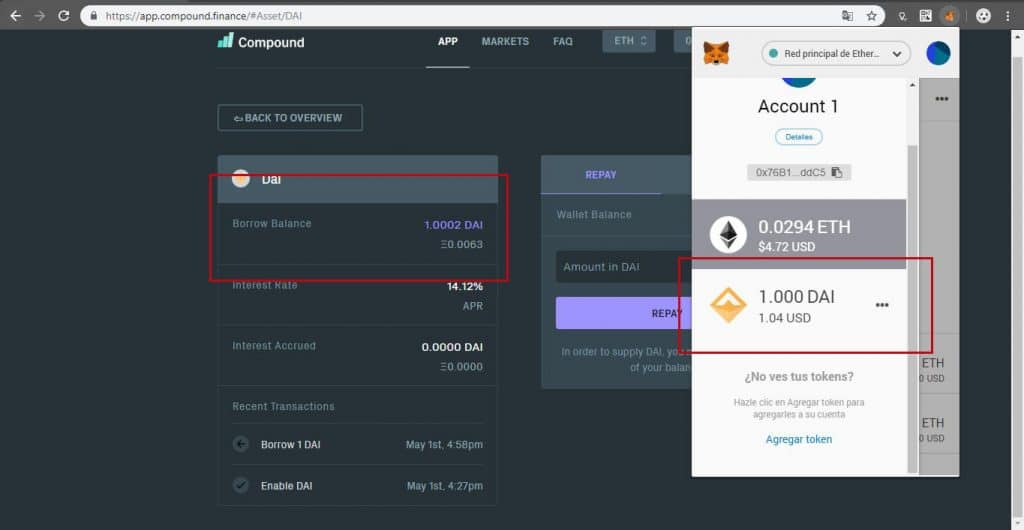The image size is (1024, 530).
Task: Click the 1.0002 DAI borrow balance
Action: [x=453, y=225]
